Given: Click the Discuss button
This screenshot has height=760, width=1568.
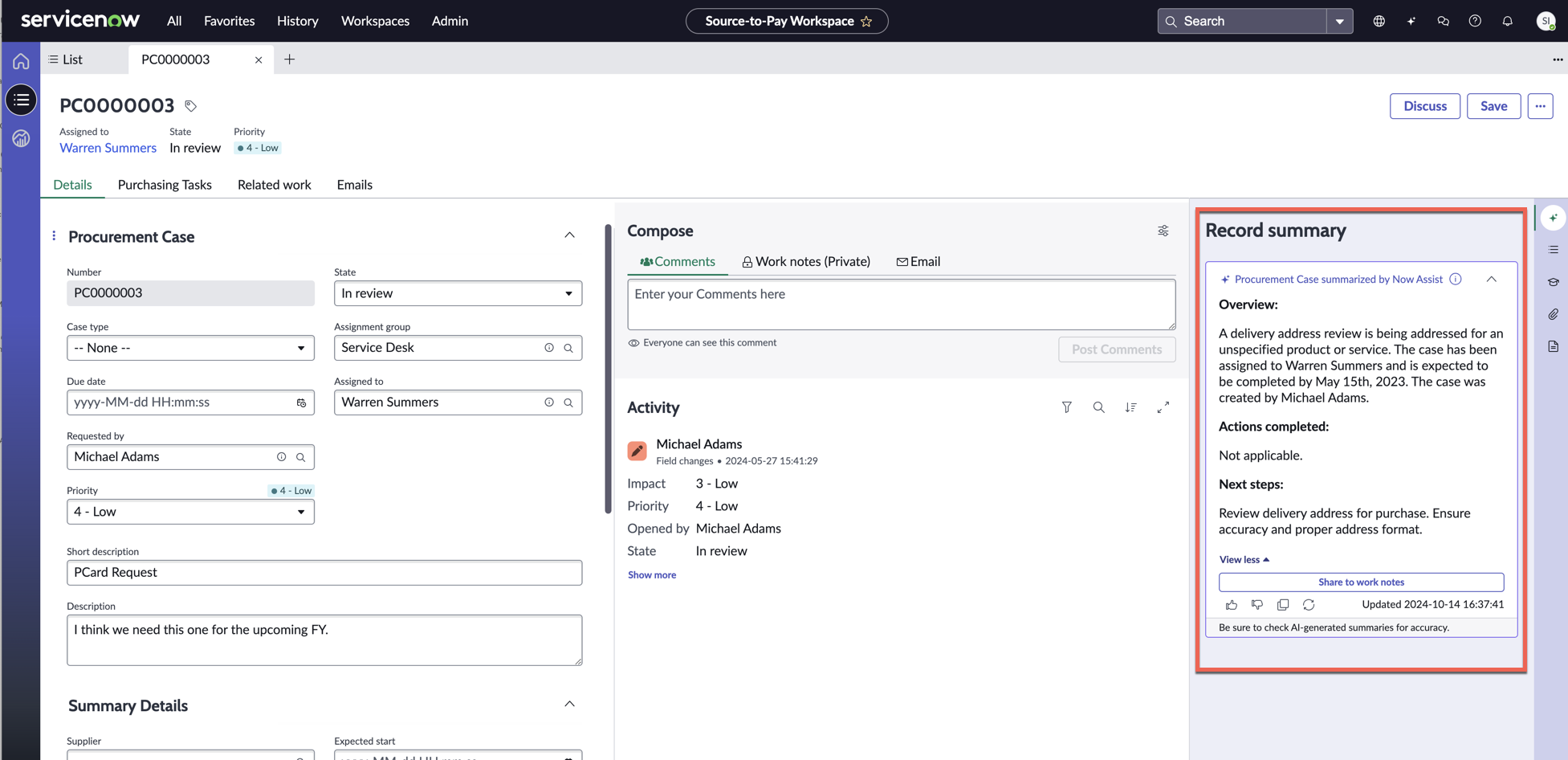Looking at the screenshot, I should pos(1424,106).
